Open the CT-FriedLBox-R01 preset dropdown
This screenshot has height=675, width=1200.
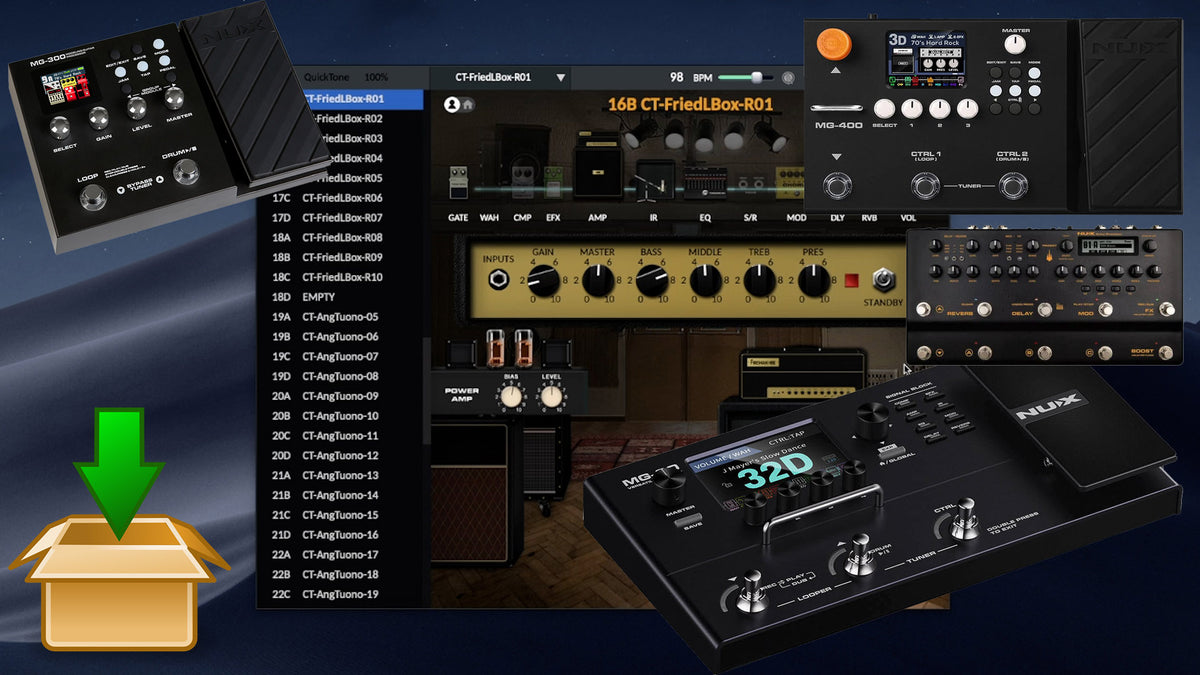pos(560,77)
